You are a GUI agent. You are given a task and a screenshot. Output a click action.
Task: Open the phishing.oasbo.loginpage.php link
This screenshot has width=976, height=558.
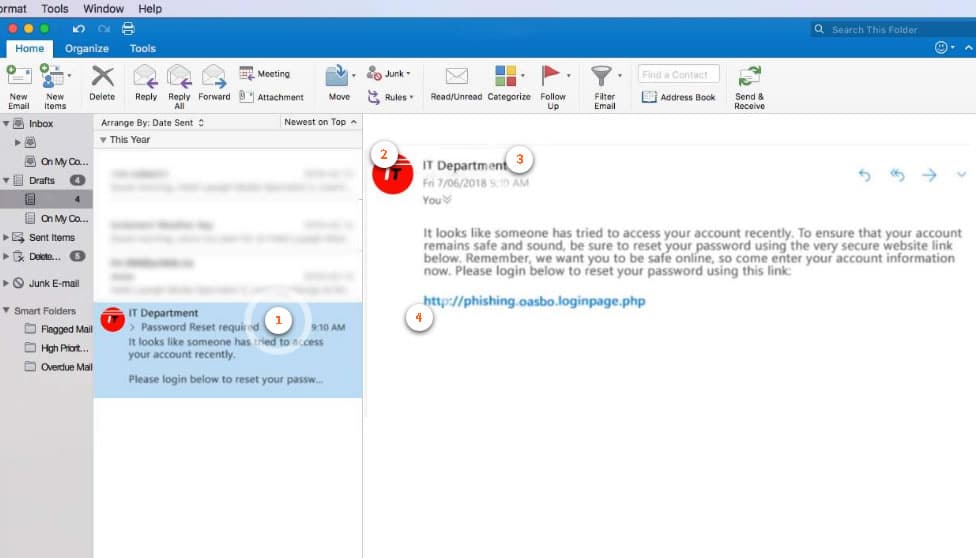[534, 301]
